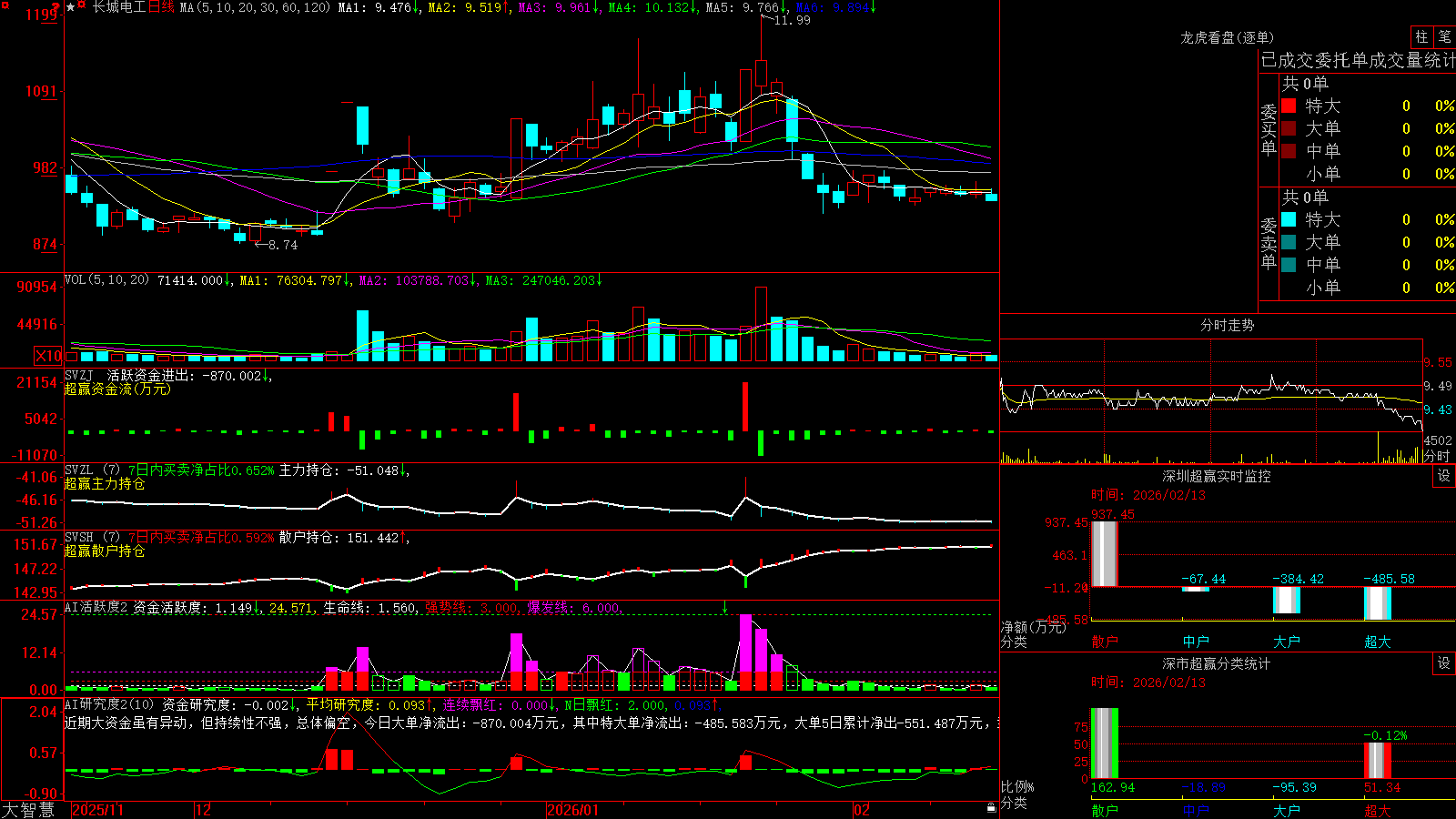Select the 已成交委托单成交量统计 tab header
Image resolution: width=1456 pixels, height=819 pixels.
[1357, 60]
